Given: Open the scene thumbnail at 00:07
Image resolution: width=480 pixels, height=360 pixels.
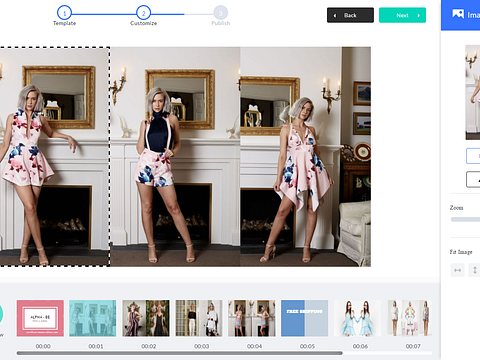Looking at the screenshot, I should point(409,318).
